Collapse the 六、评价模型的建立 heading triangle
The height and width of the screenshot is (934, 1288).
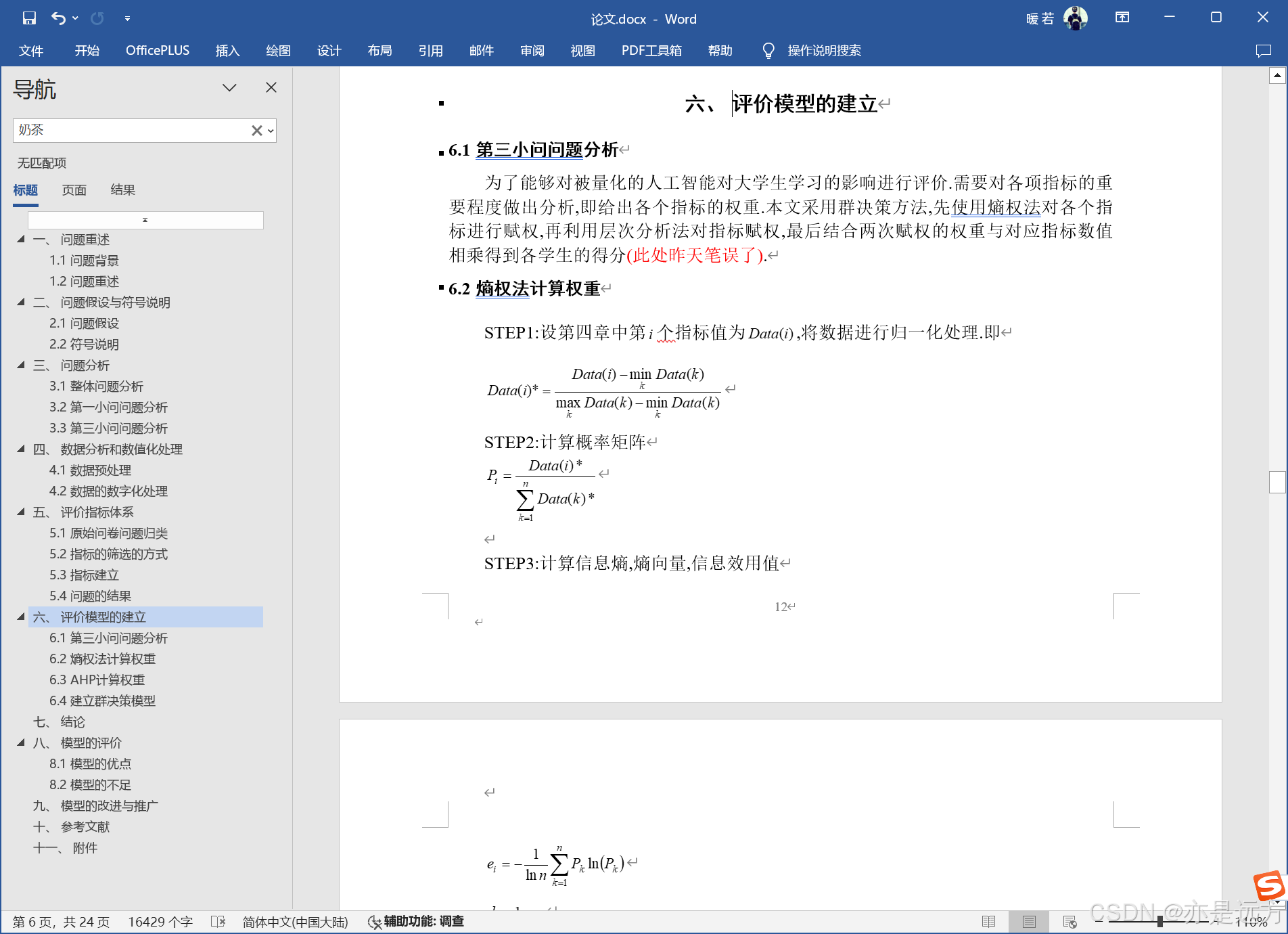coord(21,617)
